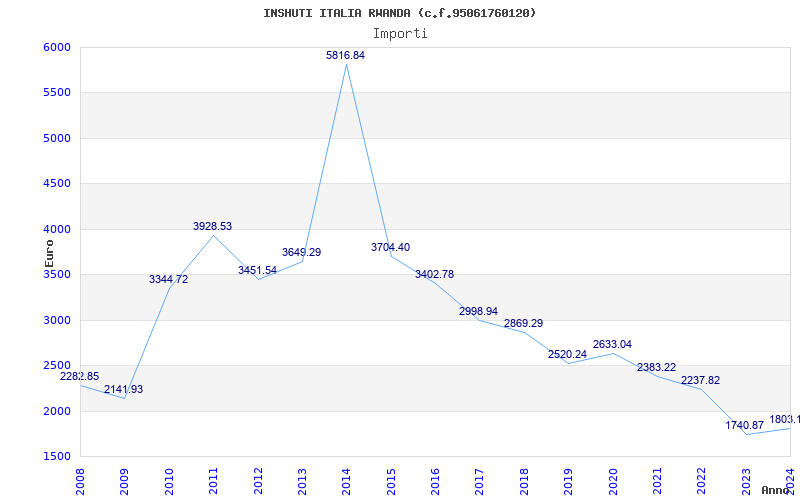Select the 2010 year axis label
The width and height of the screenshot is (800, 500).
pos(169,482)
